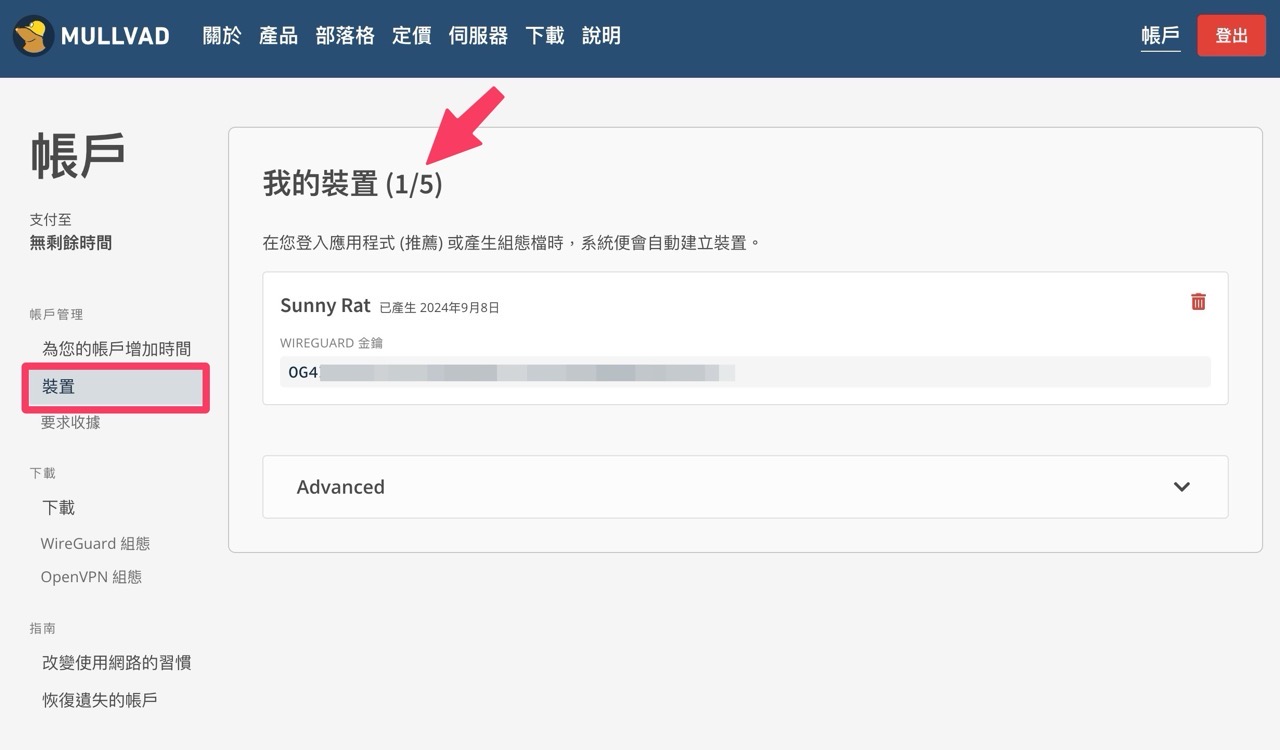
Task: Open the 關於 menu item
Action: [x=222, y=36]
